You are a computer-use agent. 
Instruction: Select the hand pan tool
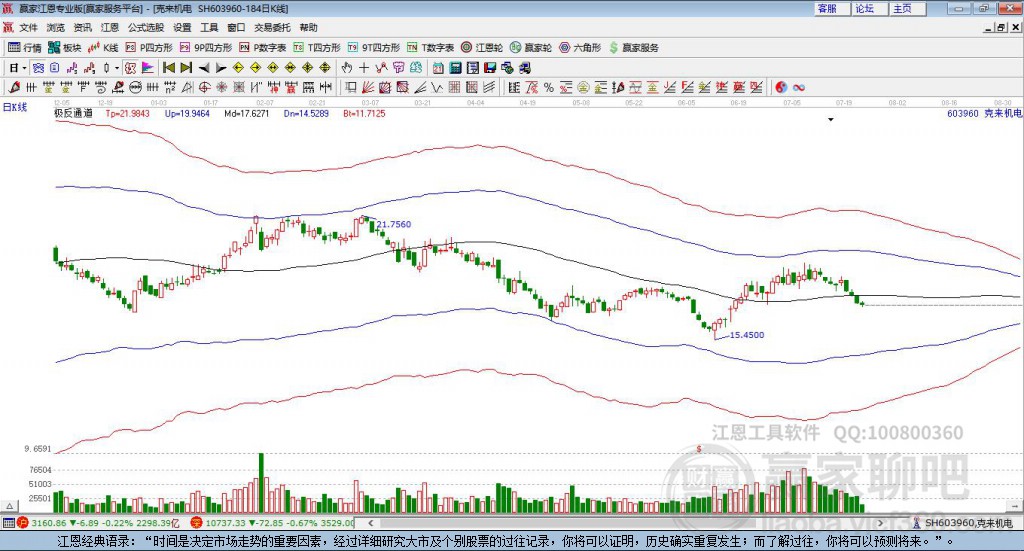pos(347,68)
